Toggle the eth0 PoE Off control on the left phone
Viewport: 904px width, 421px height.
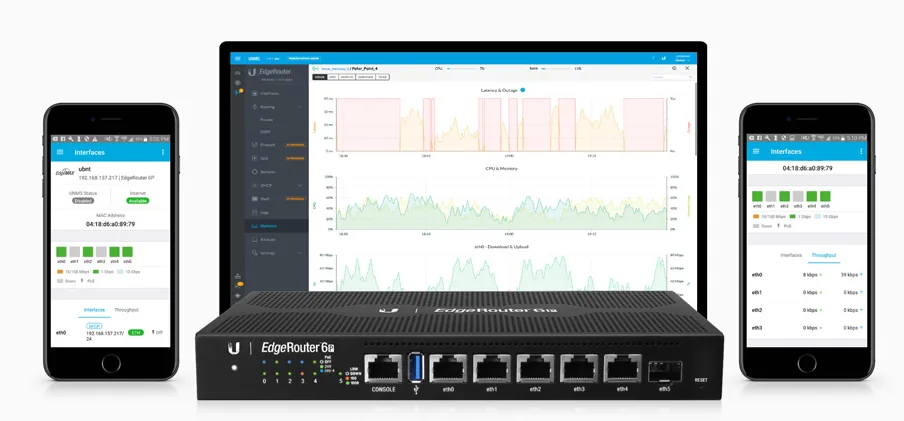tap(157, 332)
